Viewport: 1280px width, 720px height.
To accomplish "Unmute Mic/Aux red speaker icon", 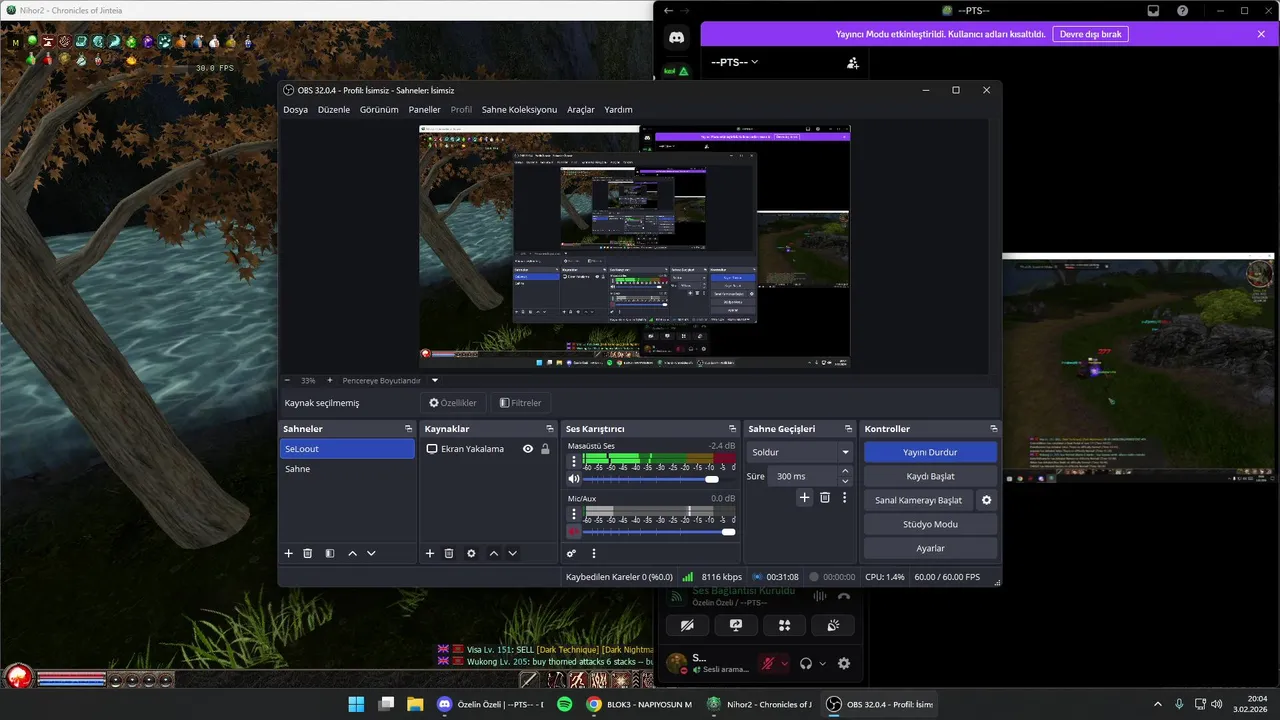I will [x=574, y=532].
